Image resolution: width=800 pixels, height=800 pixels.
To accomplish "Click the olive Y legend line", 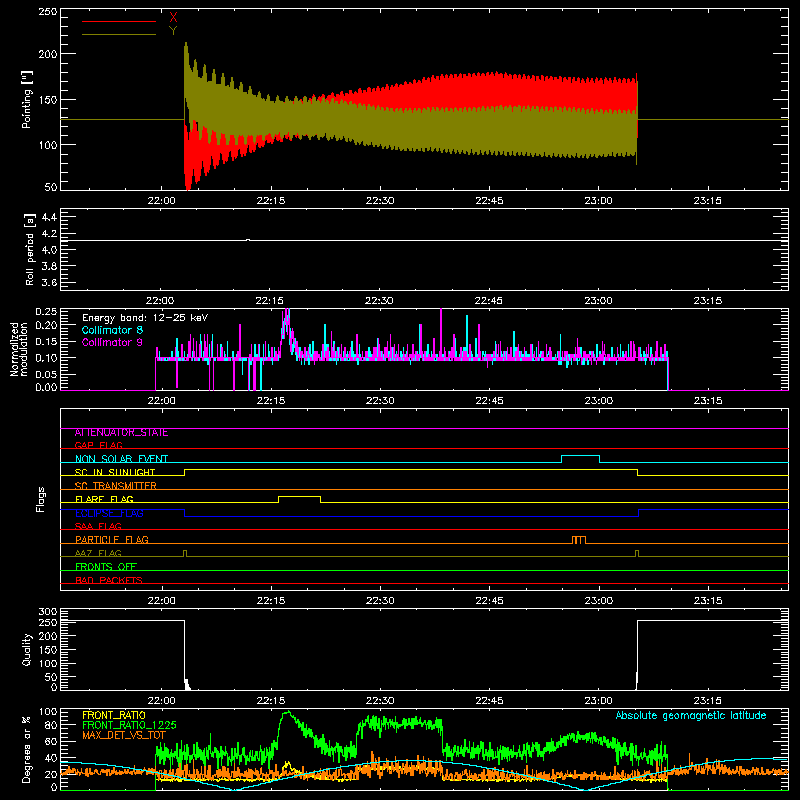I will (119, 34).
